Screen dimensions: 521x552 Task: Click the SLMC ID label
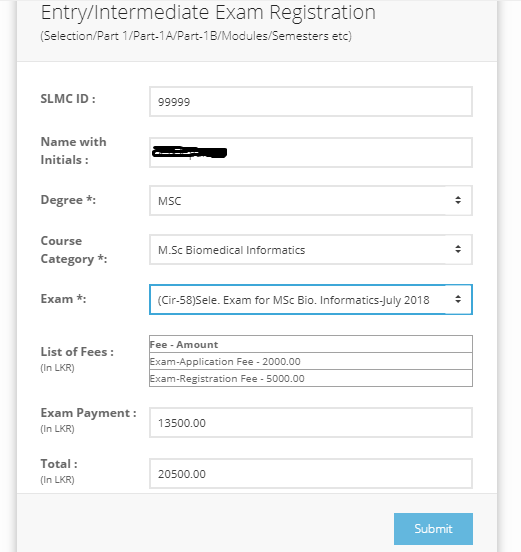pos(68,99)
